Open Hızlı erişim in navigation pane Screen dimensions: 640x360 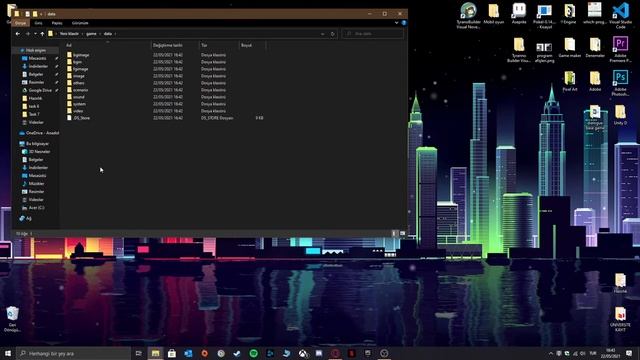click(x=36, y=50)
